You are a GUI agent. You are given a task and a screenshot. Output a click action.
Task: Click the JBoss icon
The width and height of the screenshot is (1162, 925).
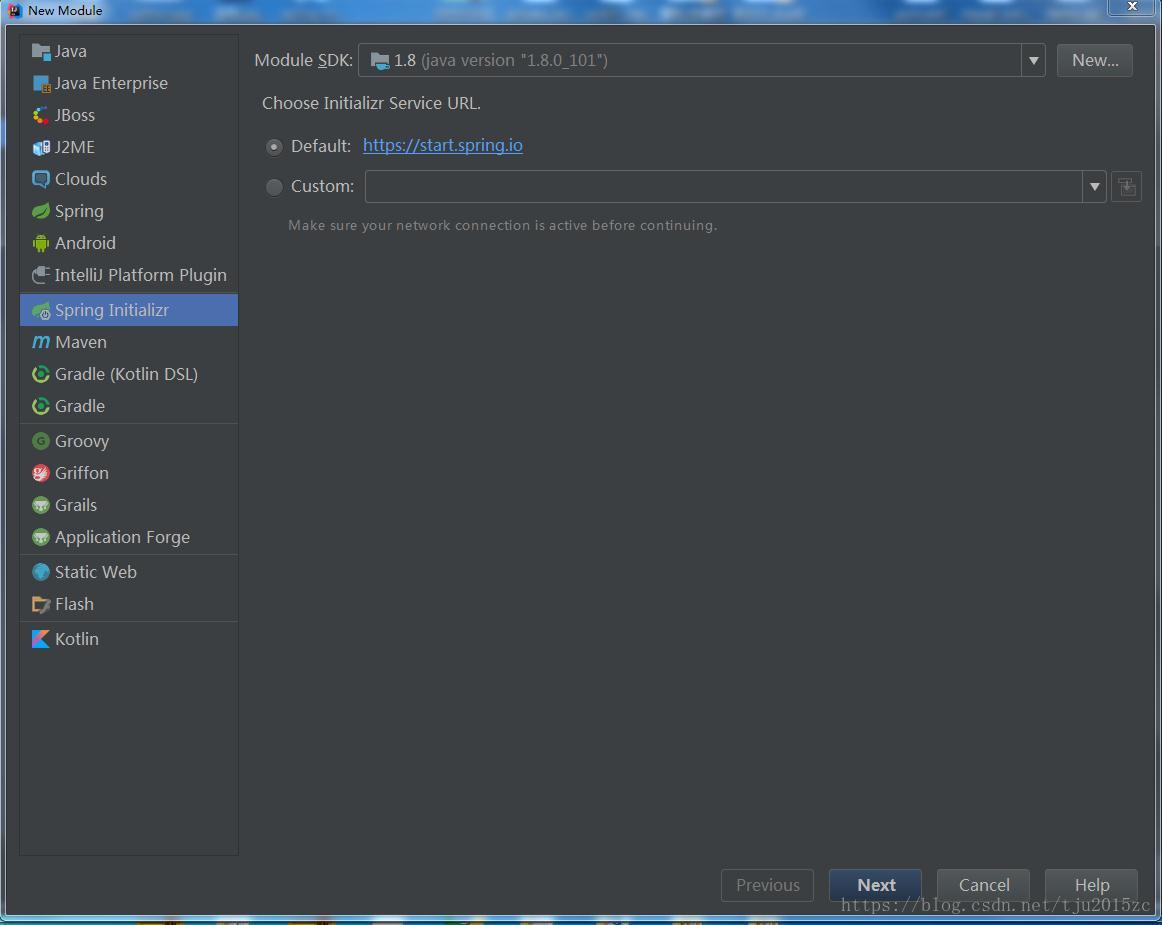41,115
